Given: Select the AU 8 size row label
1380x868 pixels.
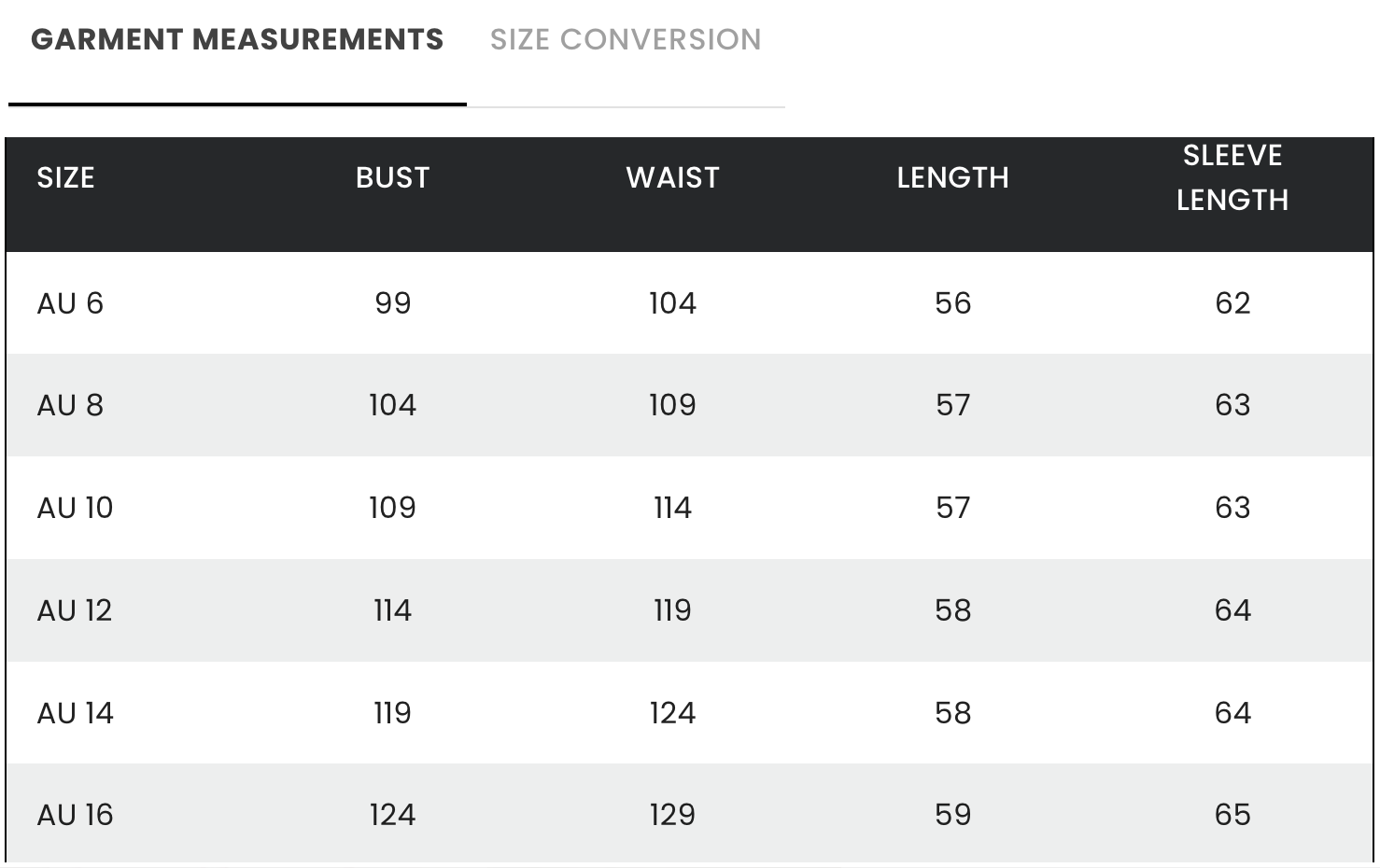Looking at the screenshot, I should point(70,405).
